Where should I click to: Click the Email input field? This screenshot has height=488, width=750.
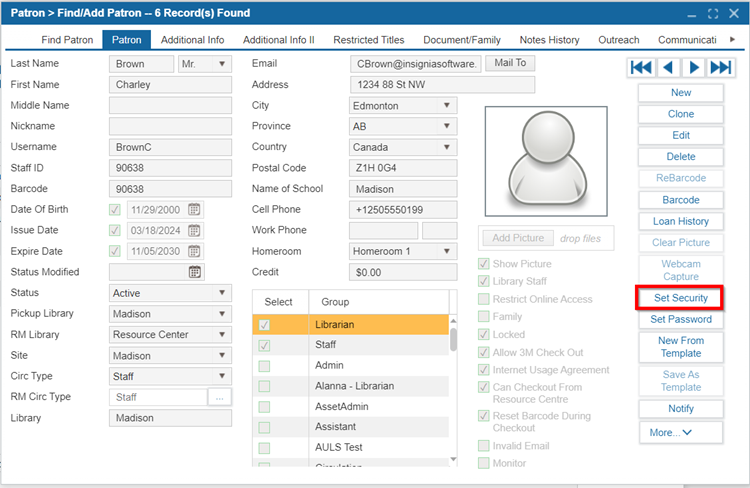pyautogui.click(x=416, y=64)
